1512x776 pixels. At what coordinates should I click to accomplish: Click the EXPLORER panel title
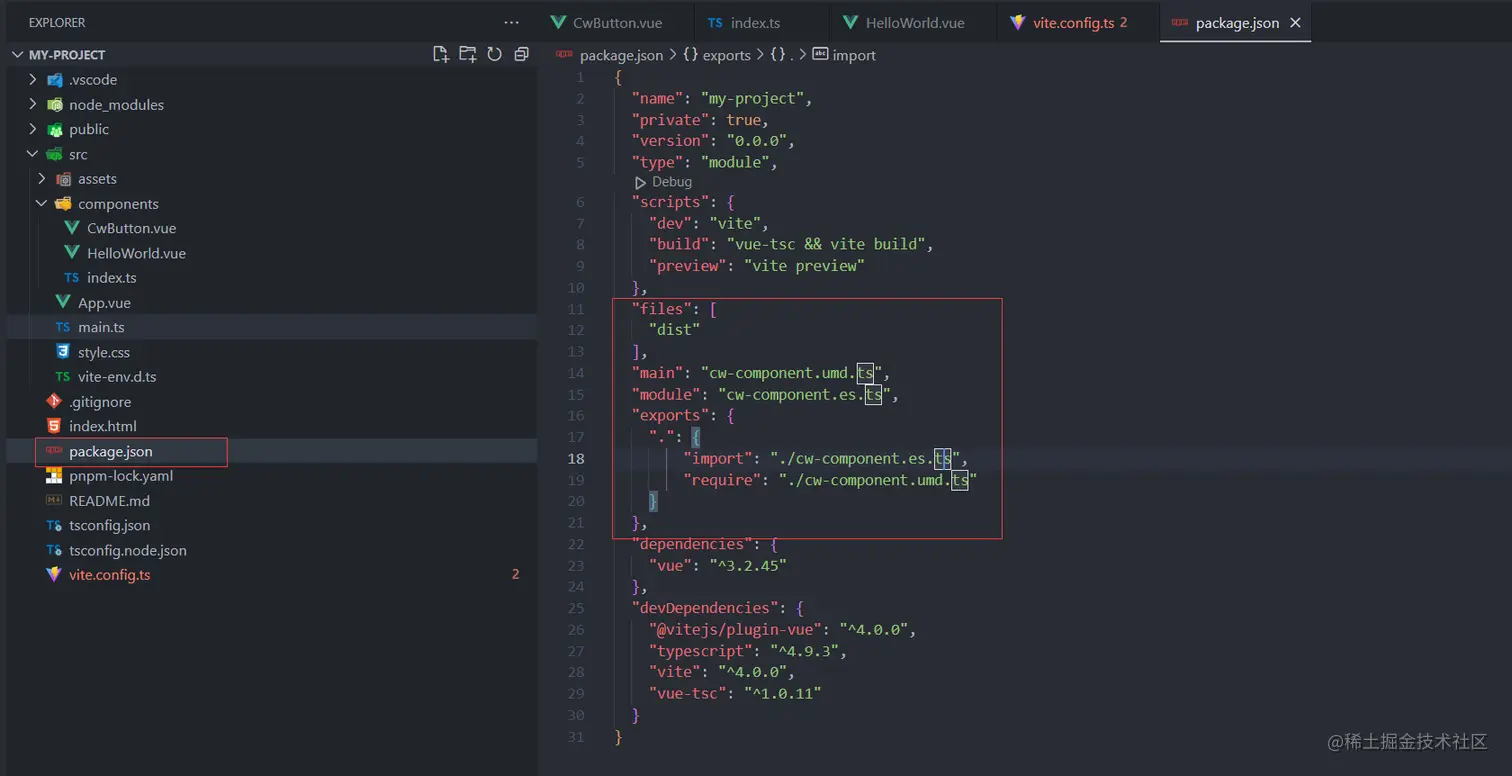57,22
